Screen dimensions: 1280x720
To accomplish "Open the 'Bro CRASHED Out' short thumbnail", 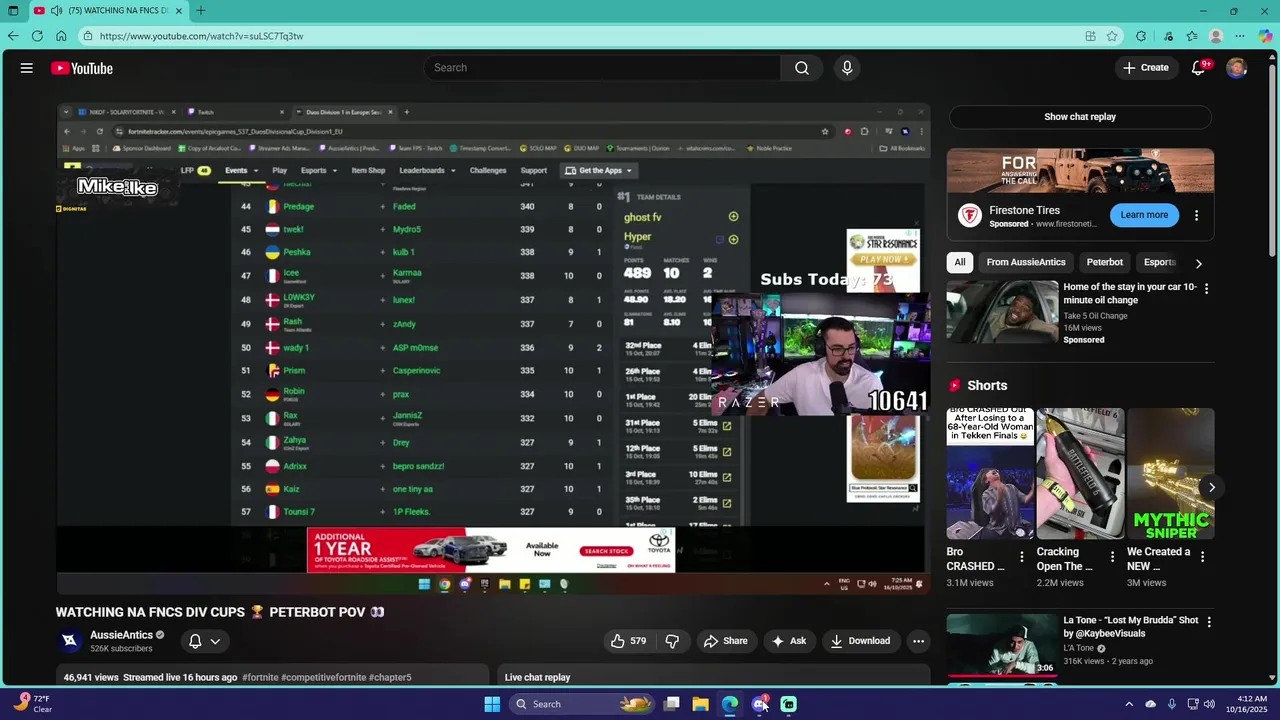I will [x=990, y=473].
